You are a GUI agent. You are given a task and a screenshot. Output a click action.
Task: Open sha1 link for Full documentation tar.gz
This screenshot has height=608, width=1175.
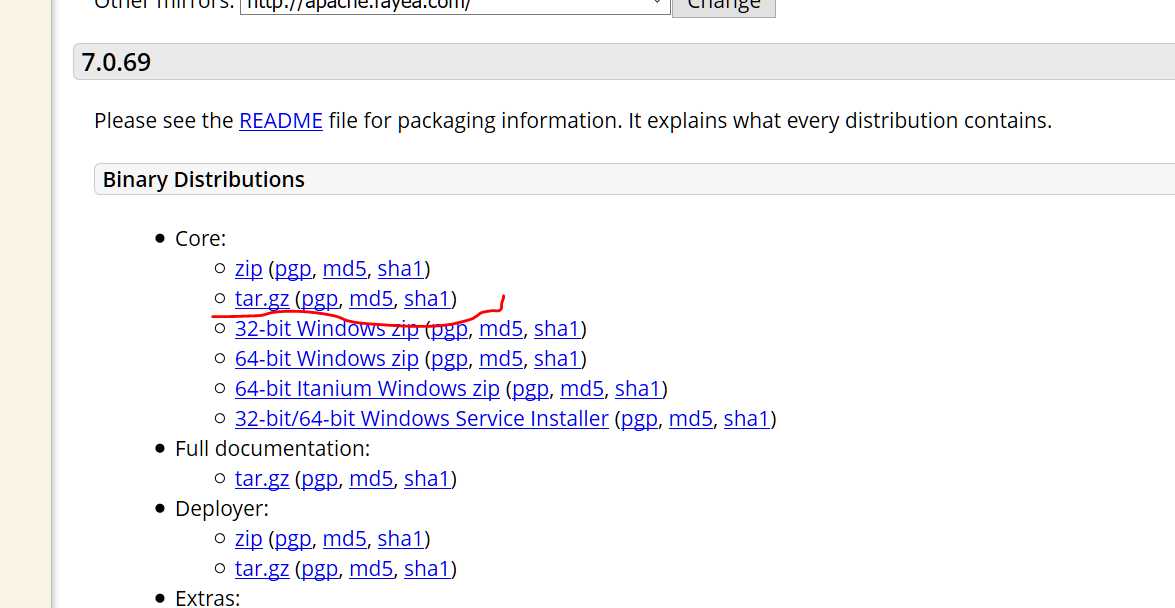point(427,478)
